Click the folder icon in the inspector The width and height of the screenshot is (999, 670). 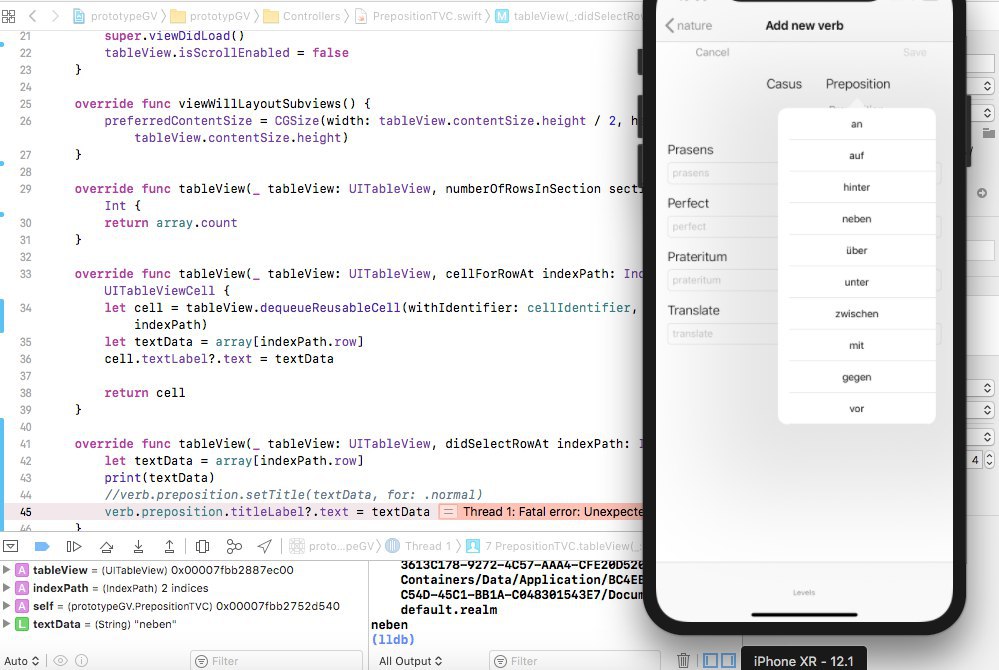click(x=988, y=133)
